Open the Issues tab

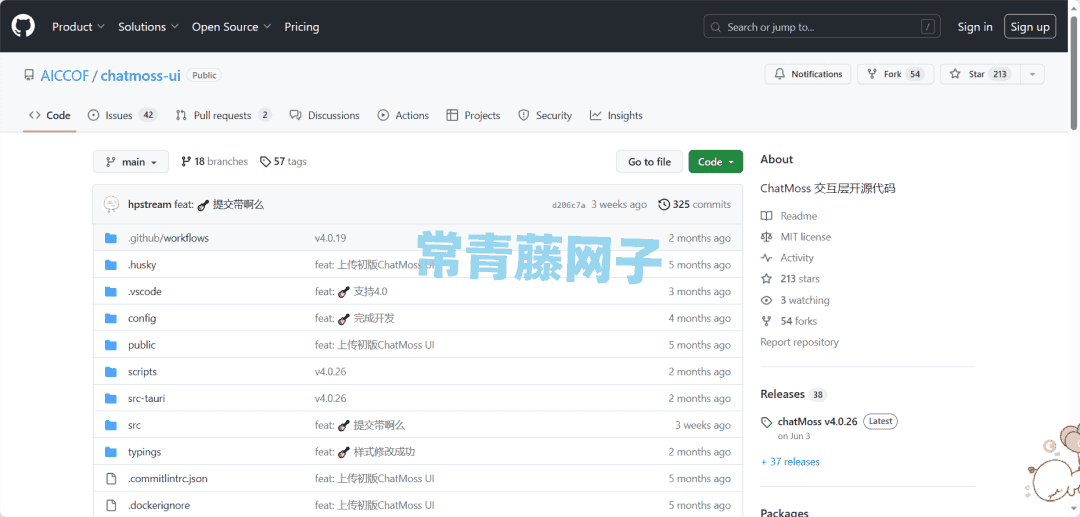123,116
